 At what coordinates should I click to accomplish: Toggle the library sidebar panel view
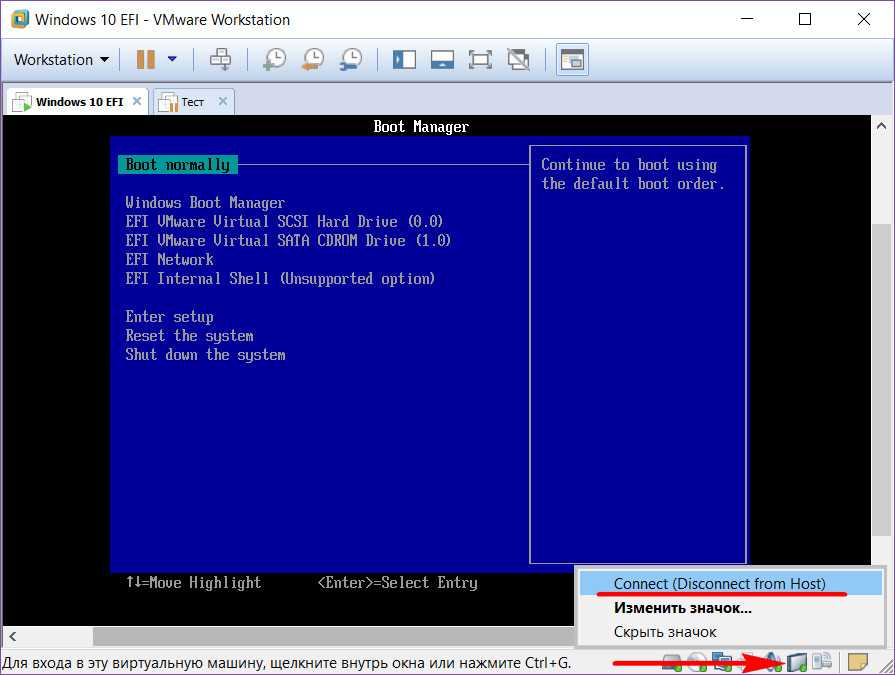(404, 60)
